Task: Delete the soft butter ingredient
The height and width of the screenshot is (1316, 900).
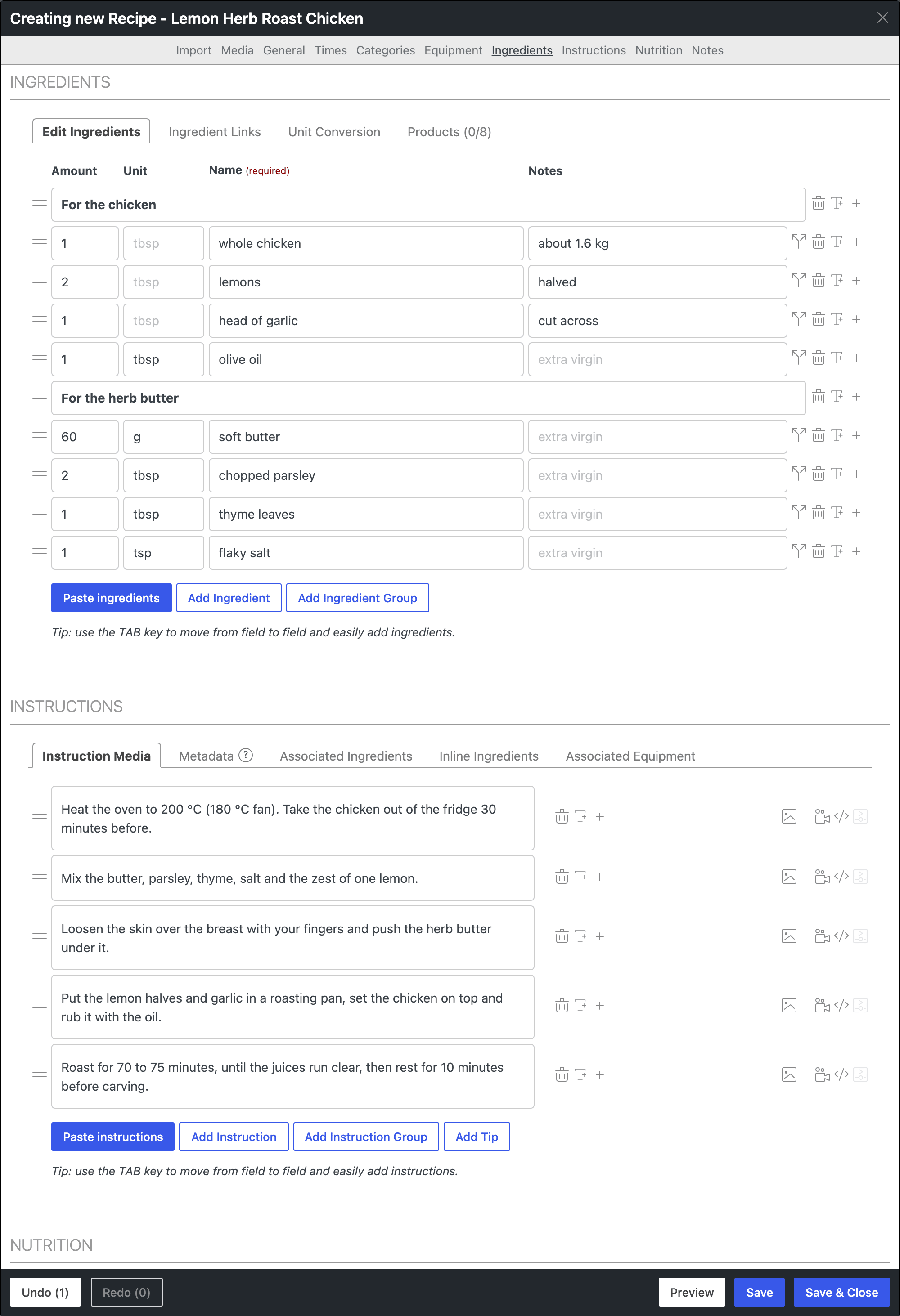Action: coord(818,435)
